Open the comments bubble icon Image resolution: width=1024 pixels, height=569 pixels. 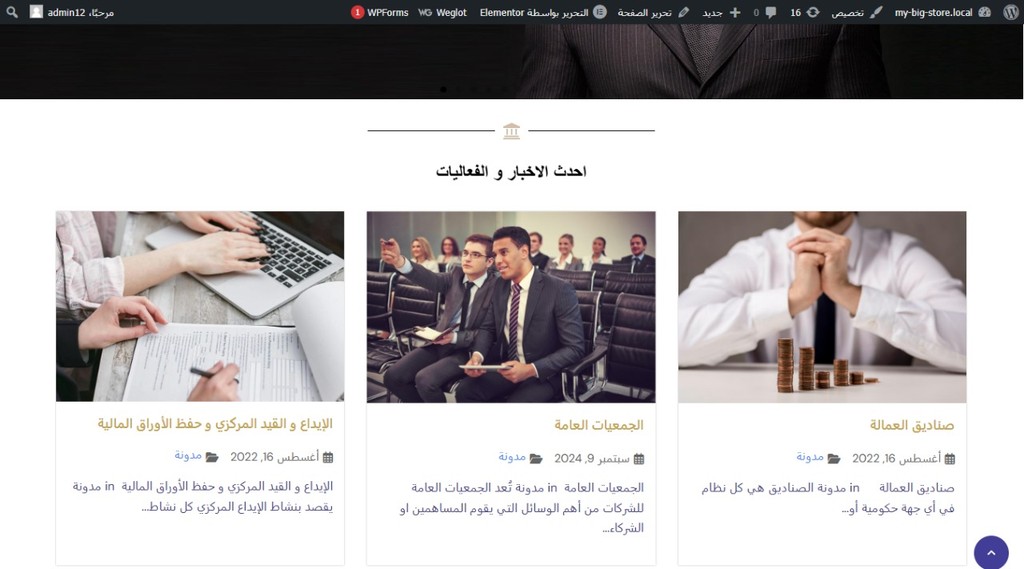[x=771, y=12]
